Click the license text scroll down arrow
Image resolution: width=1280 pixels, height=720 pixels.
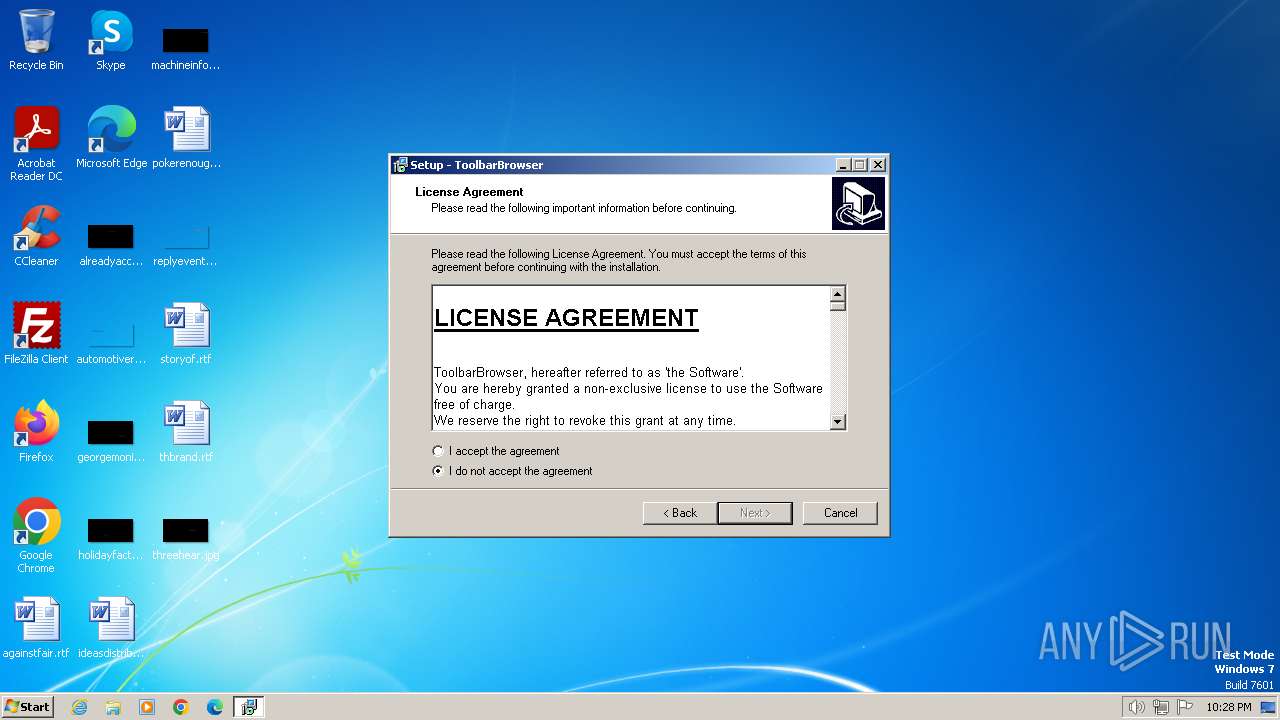(x=838, y=422)
